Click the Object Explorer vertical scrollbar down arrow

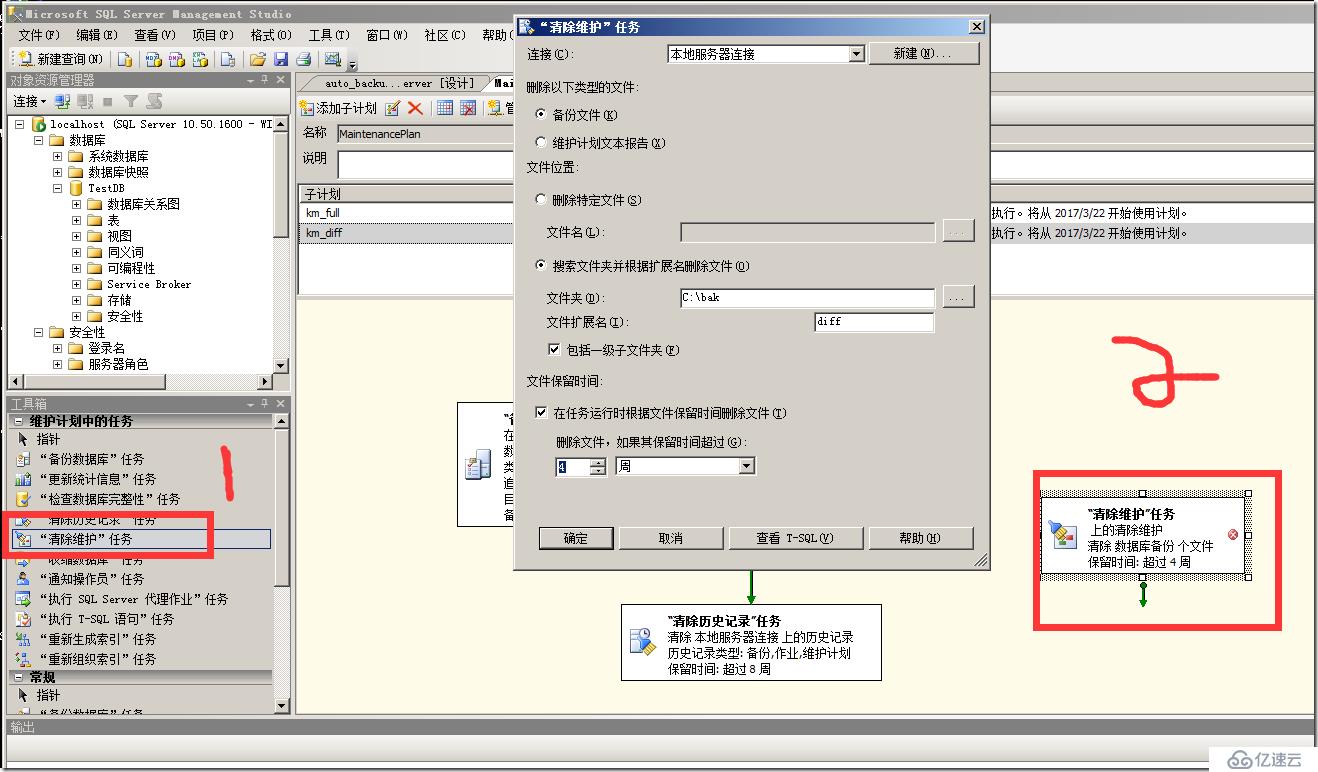281,366
